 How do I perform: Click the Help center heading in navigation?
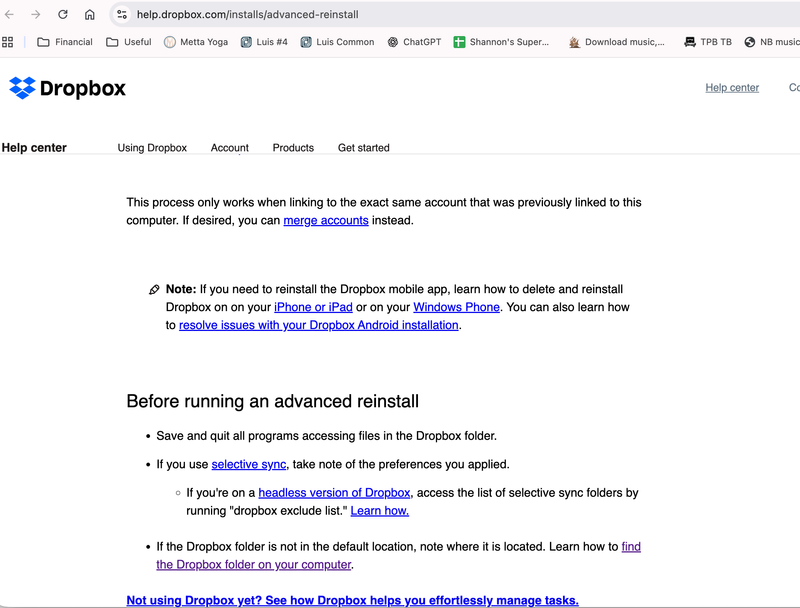[x=34, y=147]
